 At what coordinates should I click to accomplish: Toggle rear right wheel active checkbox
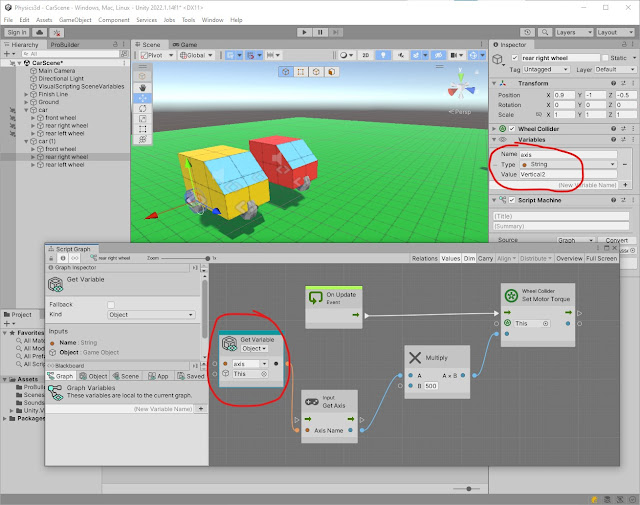click(x=514, y=58)
